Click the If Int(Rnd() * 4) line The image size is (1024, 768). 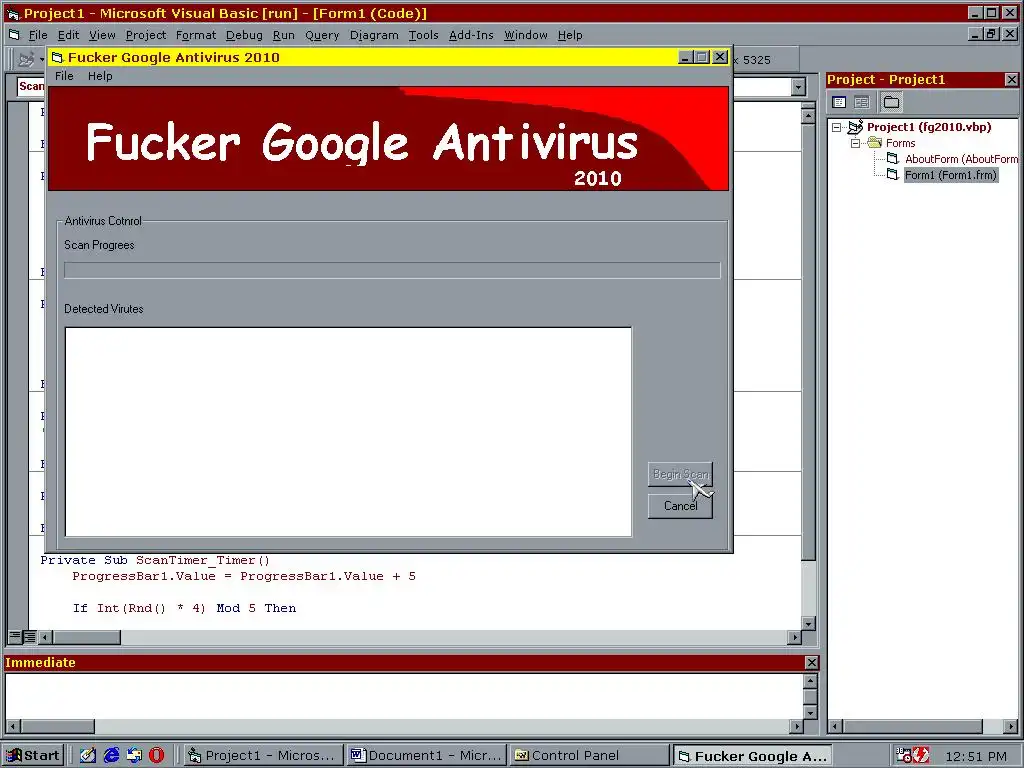point(184,608)
